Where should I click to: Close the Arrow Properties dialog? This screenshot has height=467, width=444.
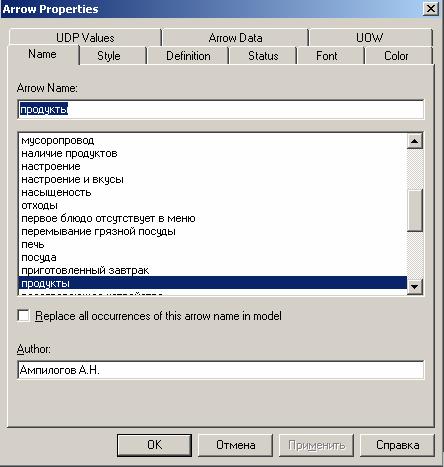tap(431, 8)
